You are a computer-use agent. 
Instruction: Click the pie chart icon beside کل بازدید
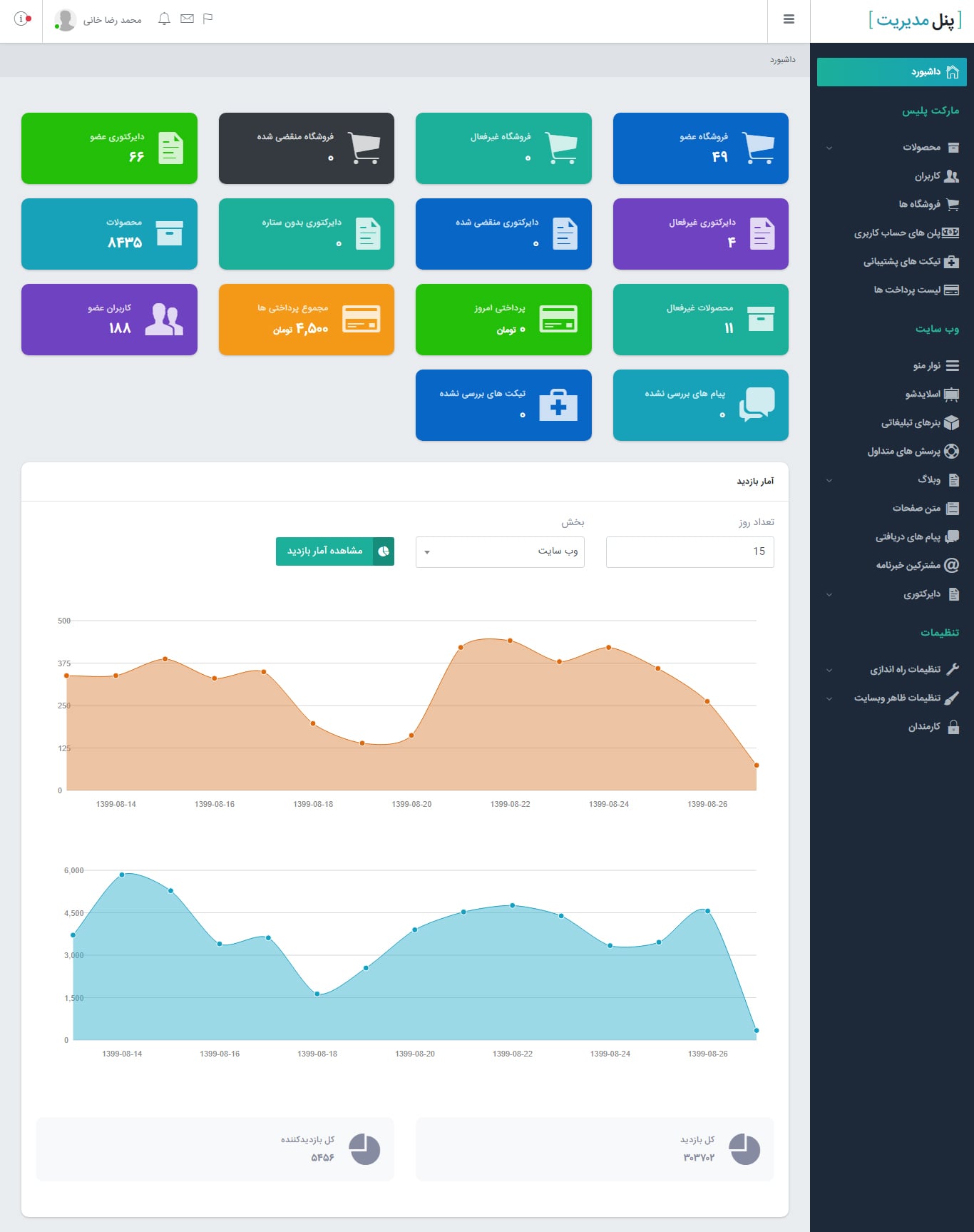click(x=745, y=1149)
